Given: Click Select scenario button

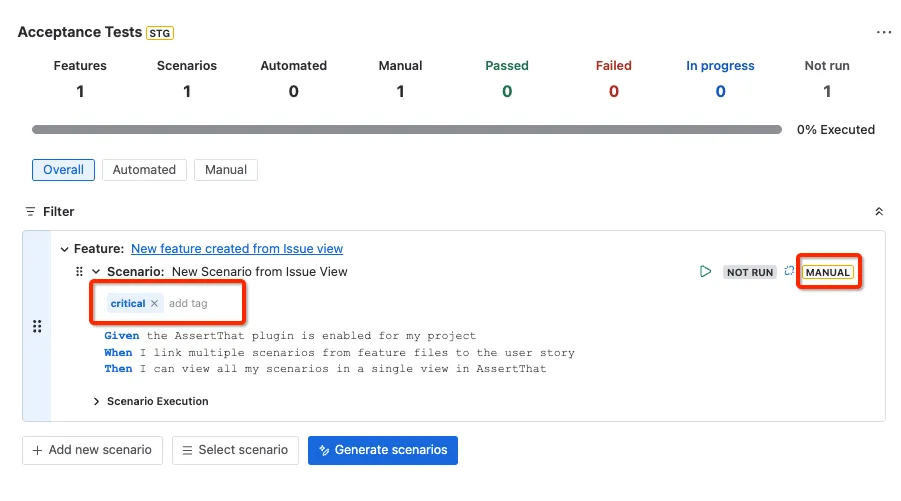Looking at the screenshot, I should coord(235,450).
